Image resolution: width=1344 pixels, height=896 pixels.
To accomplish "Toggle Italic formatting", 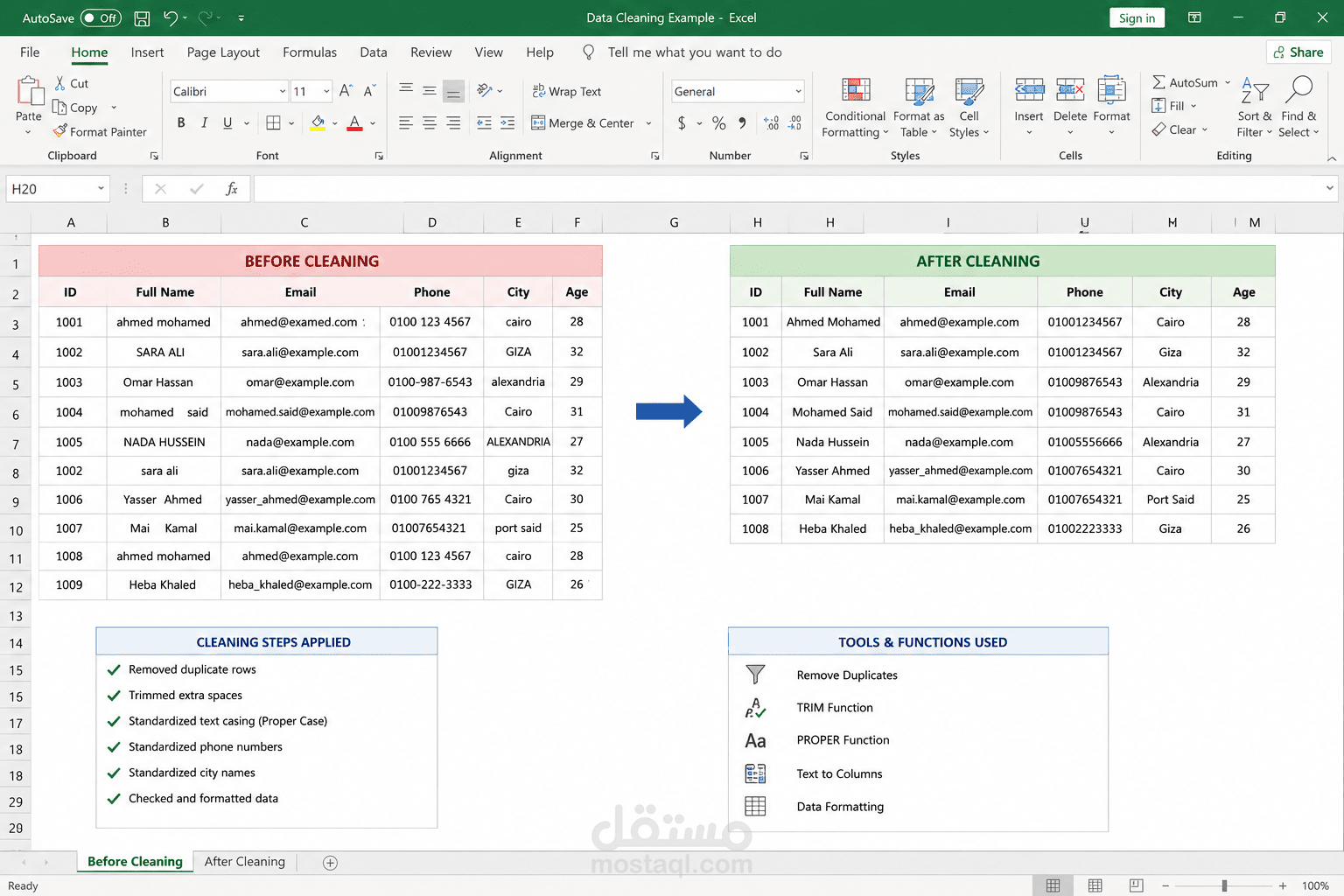I will pos(205,123).
